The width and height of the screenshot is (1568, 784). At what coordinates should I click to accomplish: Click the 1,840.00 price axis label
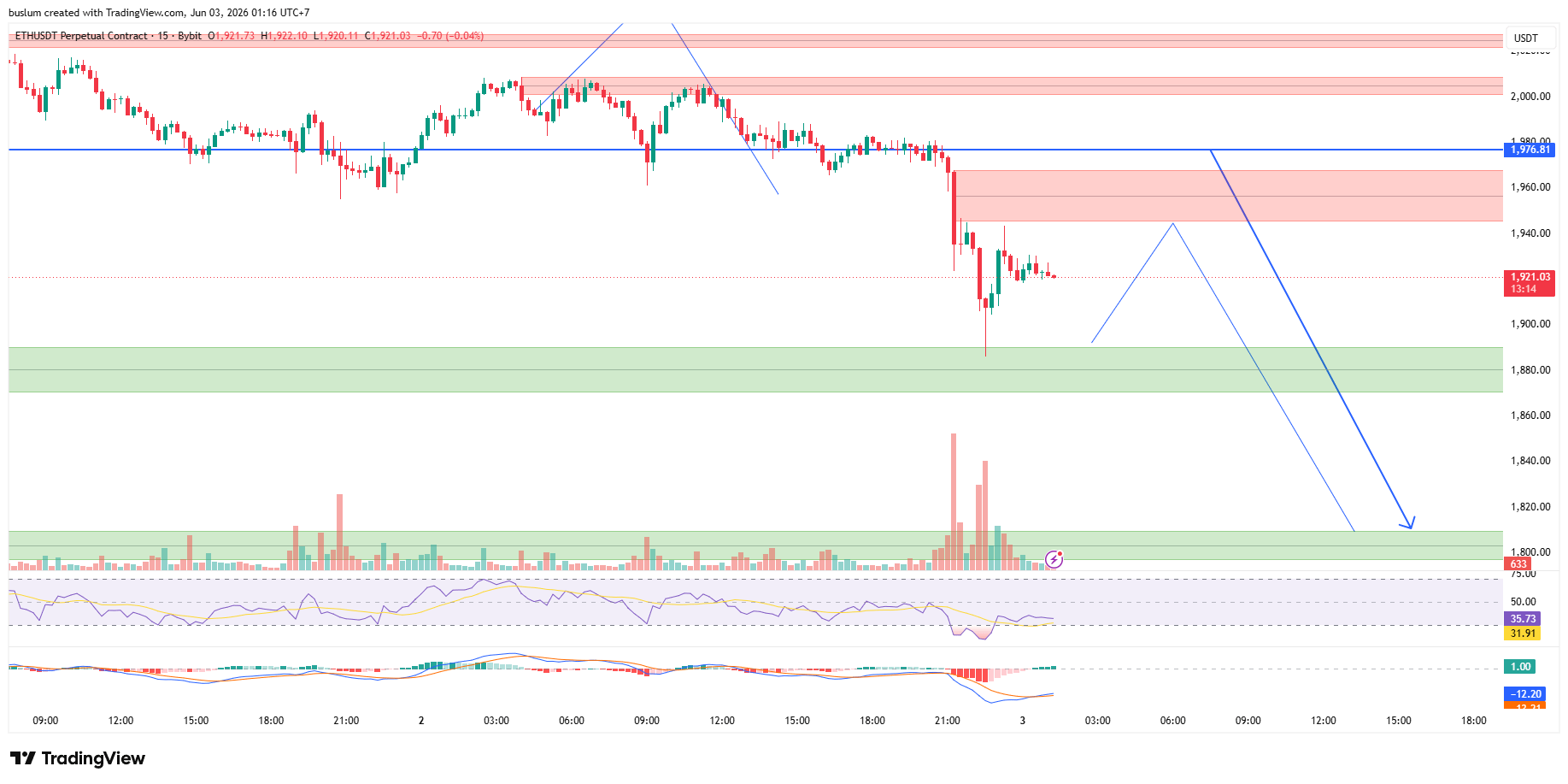click(1530, 461)
